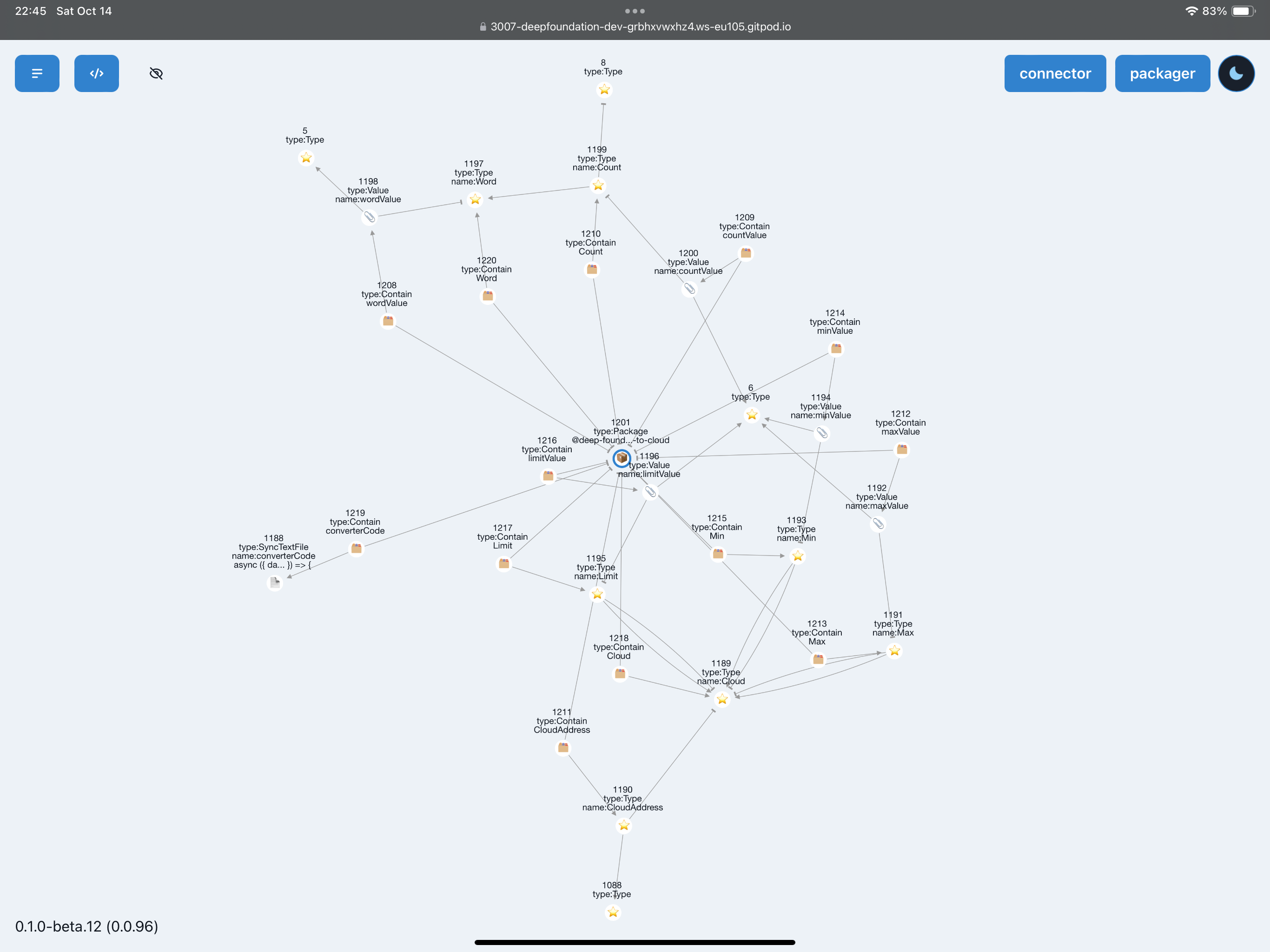Open the converterCode SyncTextFile document node
This screenshot has width=1270, height=952.
pos(275,582)
